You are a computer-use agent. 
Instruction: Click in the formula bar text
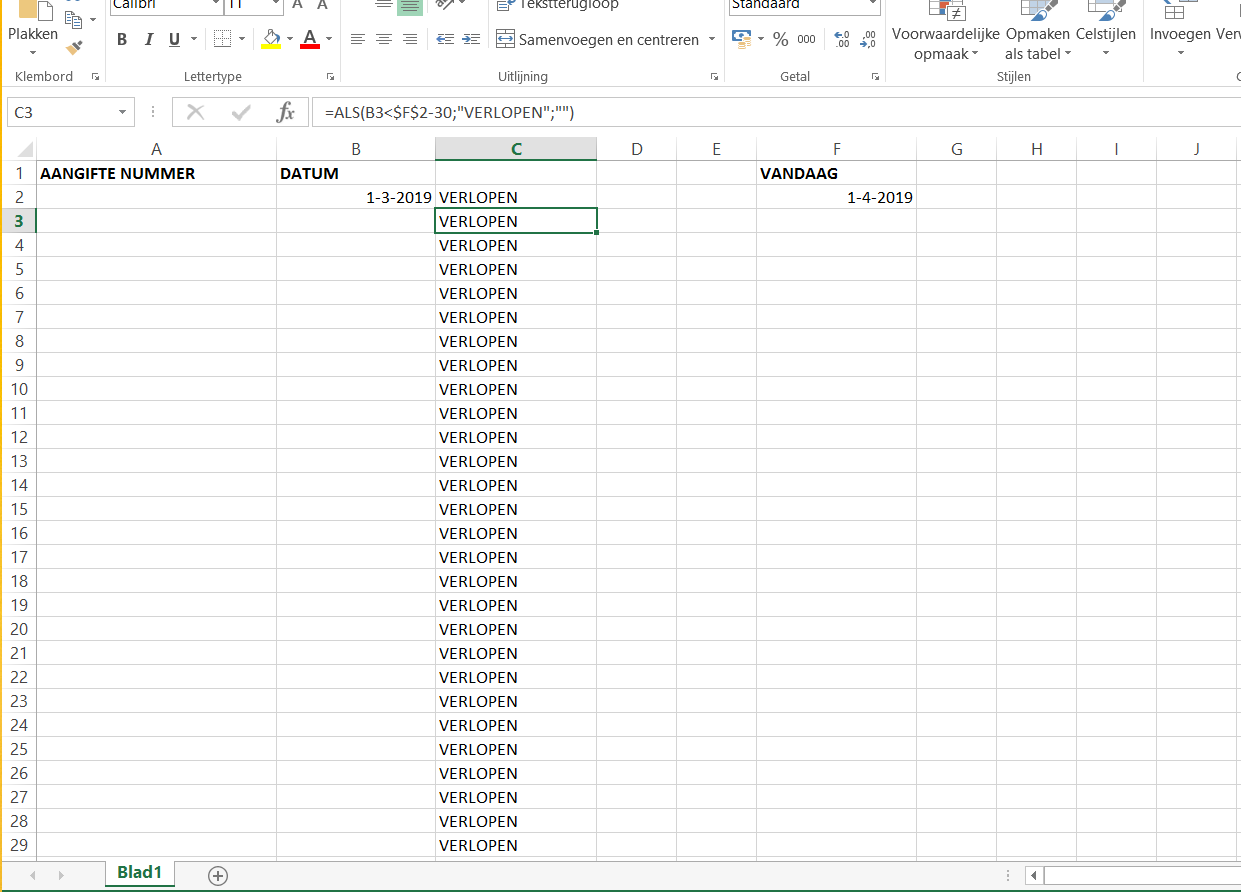[700, 113]
